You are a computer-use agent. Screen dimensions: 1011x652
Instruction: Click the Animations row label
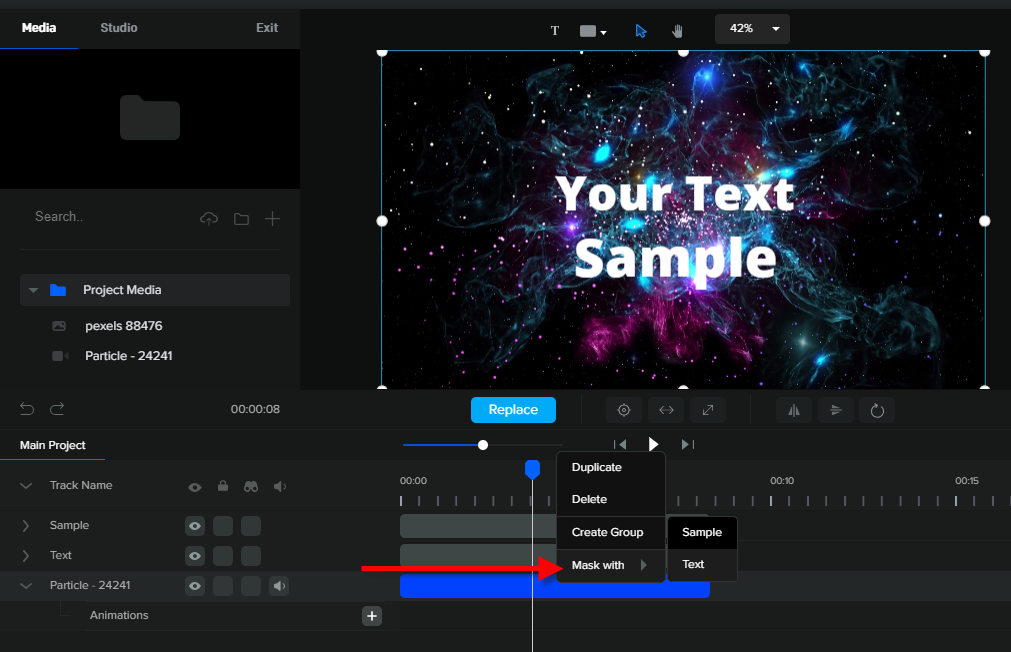[x=119, y=615]
